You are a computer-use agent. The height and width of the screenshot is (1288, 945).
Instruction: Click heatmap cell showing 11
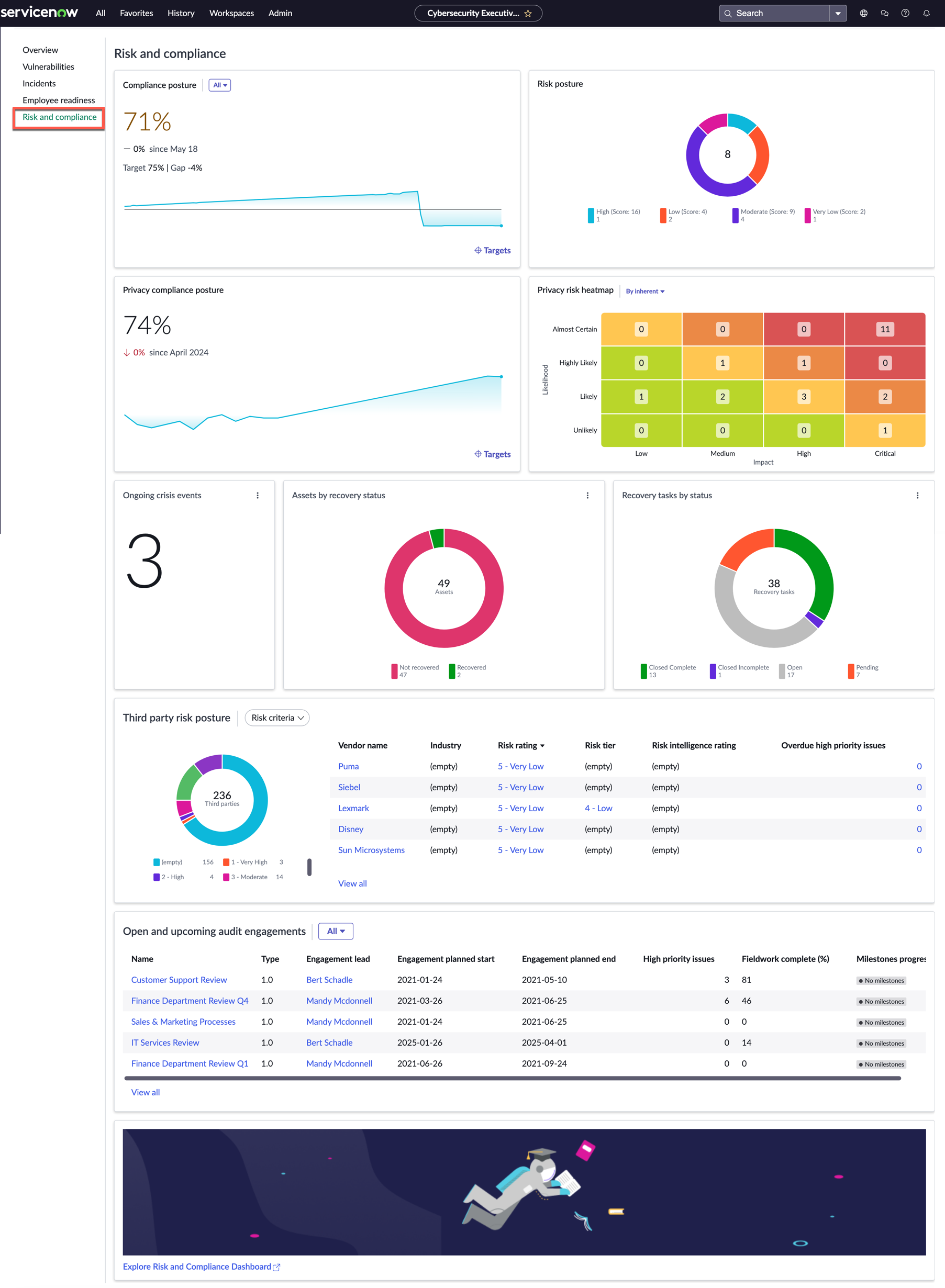[x=885, y=329]
